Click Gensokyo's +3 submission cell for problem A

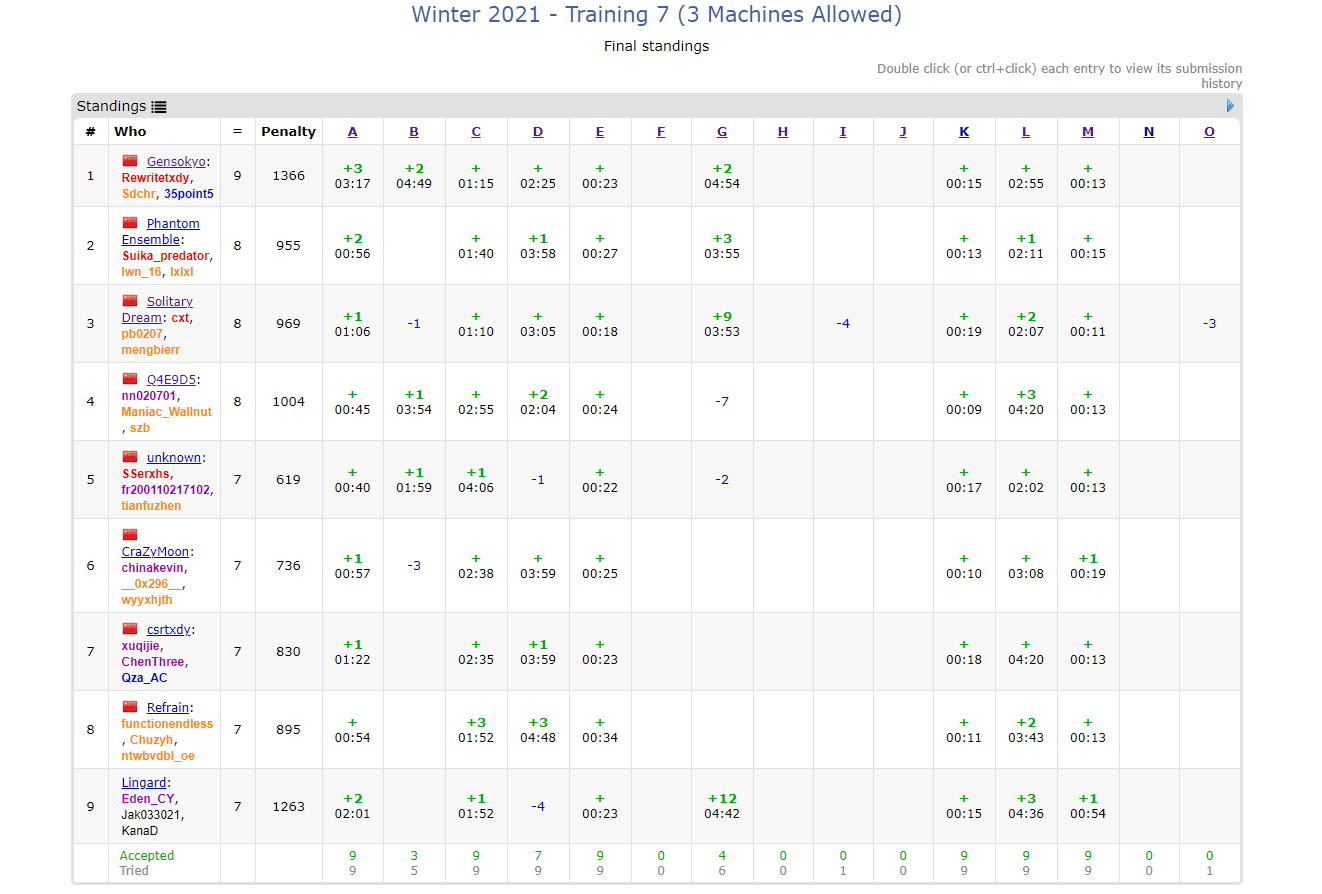[x=352, y=176]
